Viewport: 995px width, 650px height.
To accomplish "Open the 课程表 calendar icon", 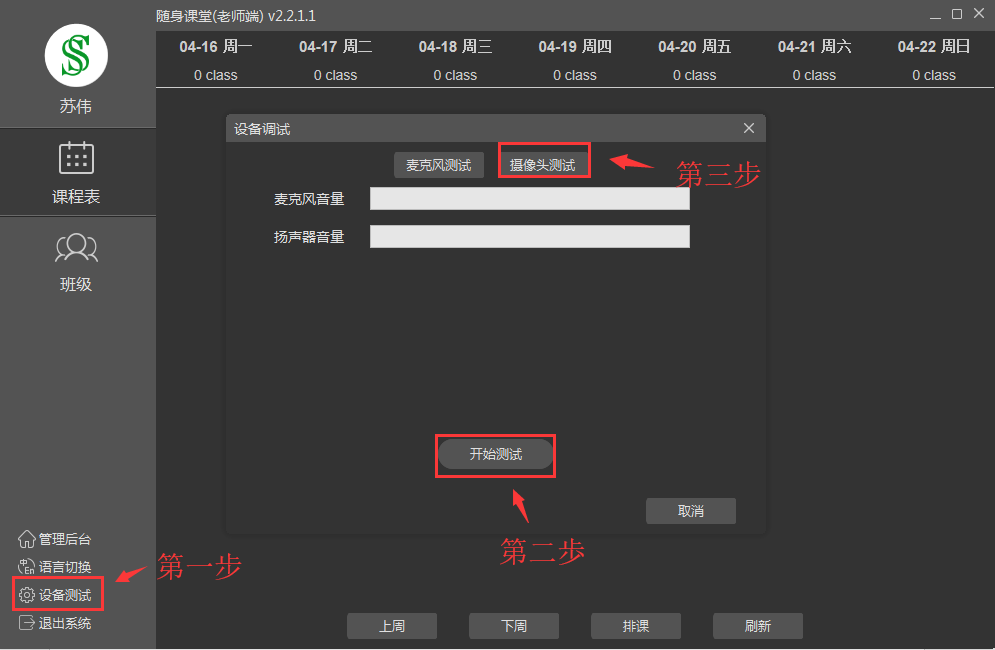I will 76,159.
